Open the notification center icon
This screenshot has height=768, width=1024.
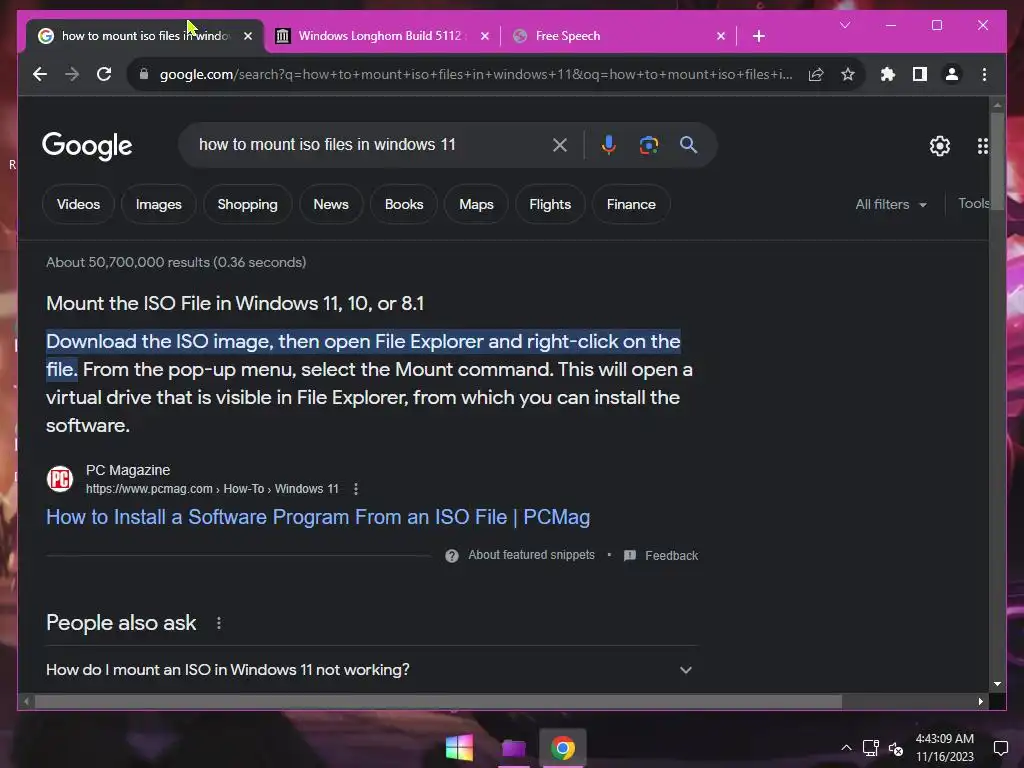[x=1000, y=748]
